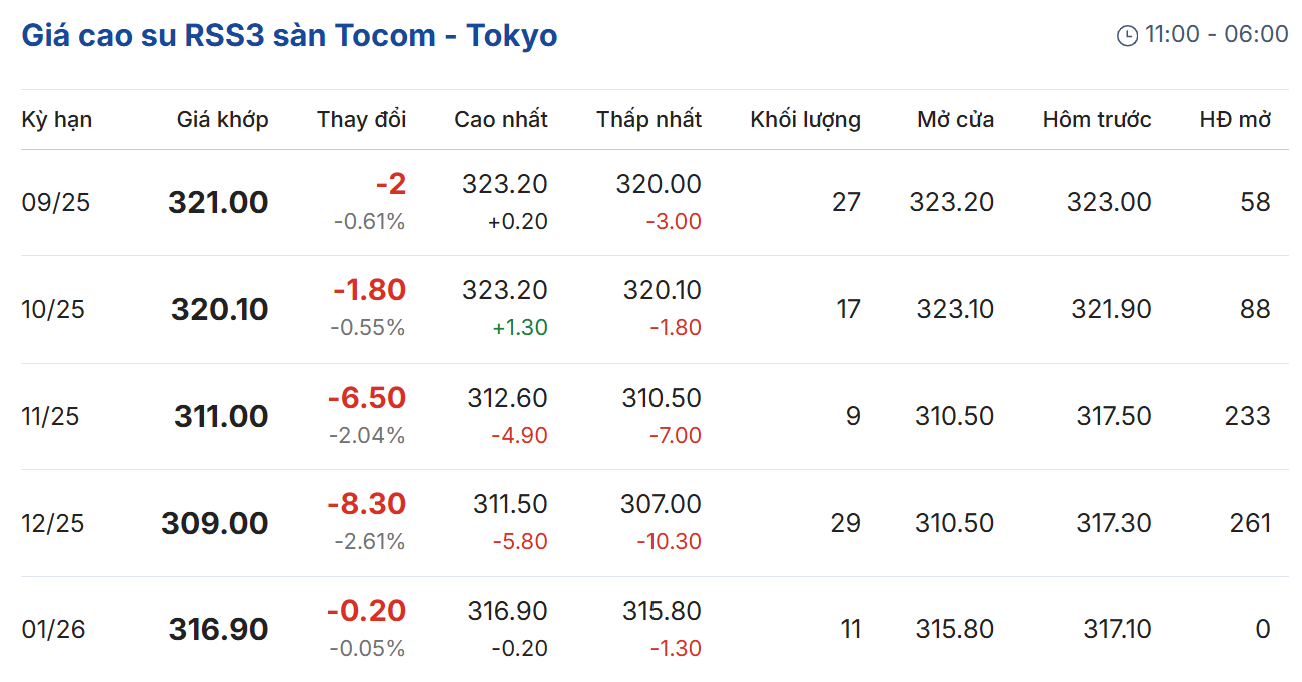Click the 309.00 price for 12/25
This screenshot has width=1302, height=682.
215,523
